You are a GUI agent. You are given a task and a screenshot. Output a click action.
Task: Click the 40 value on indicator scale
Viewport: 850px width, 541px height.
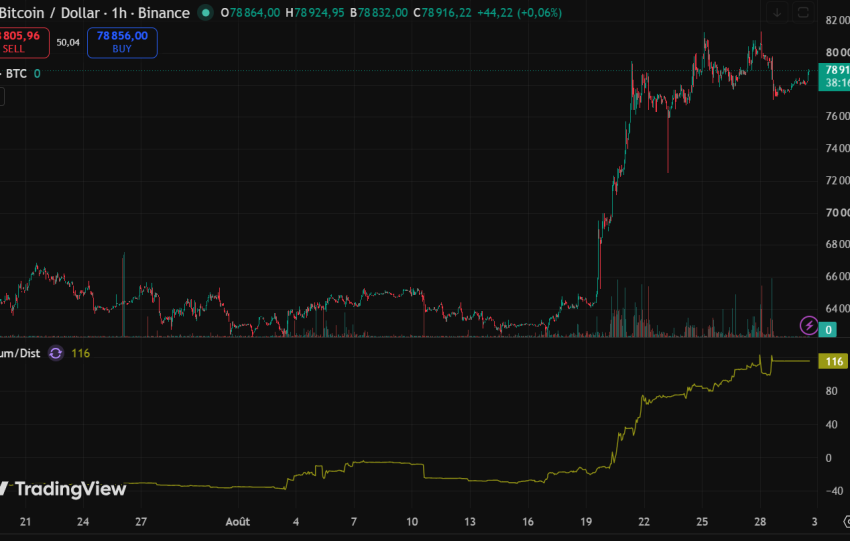(831, 424)
